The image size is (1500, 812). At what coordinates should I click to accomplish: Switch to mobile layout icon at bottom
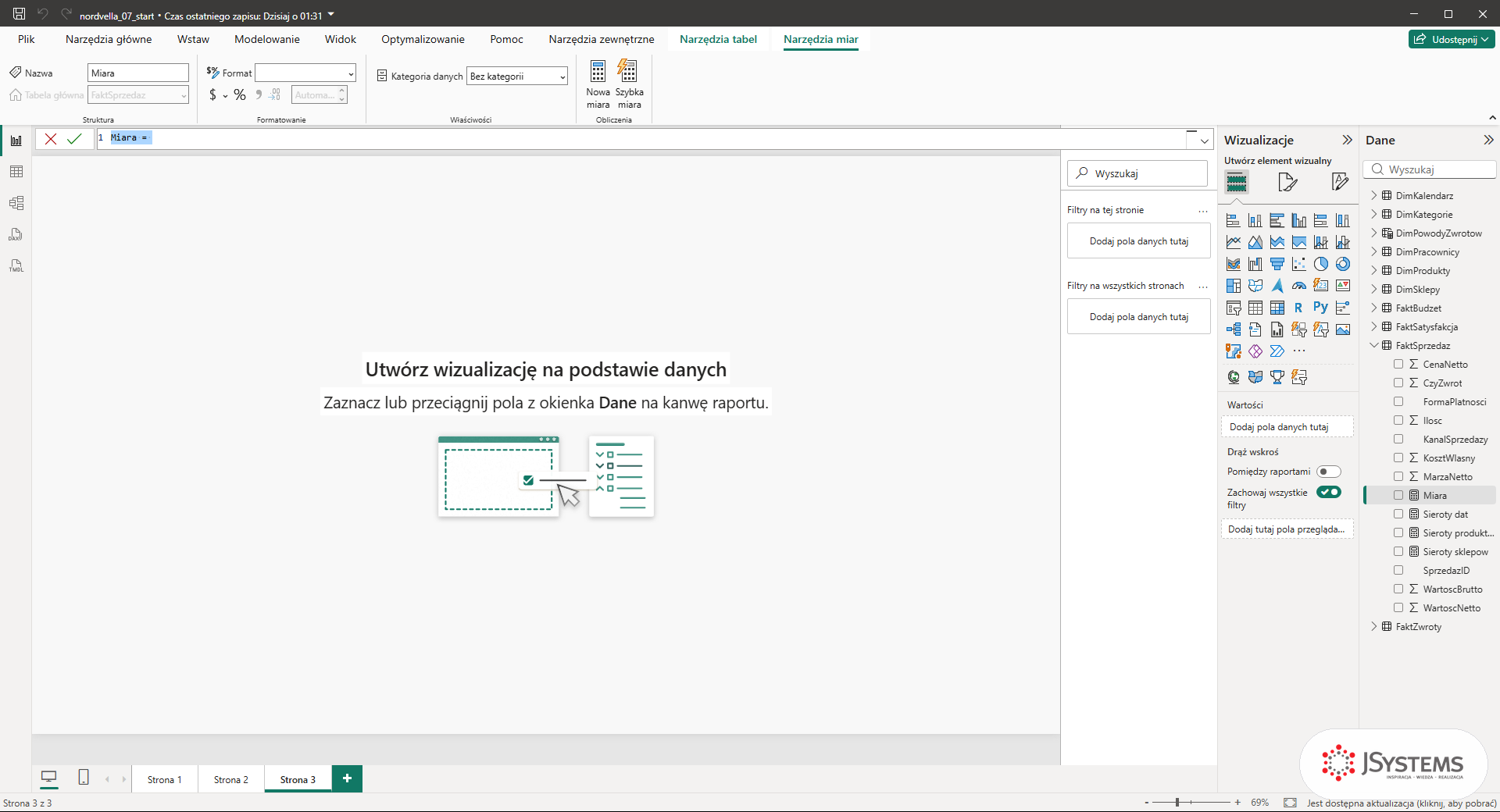(84, 777)
